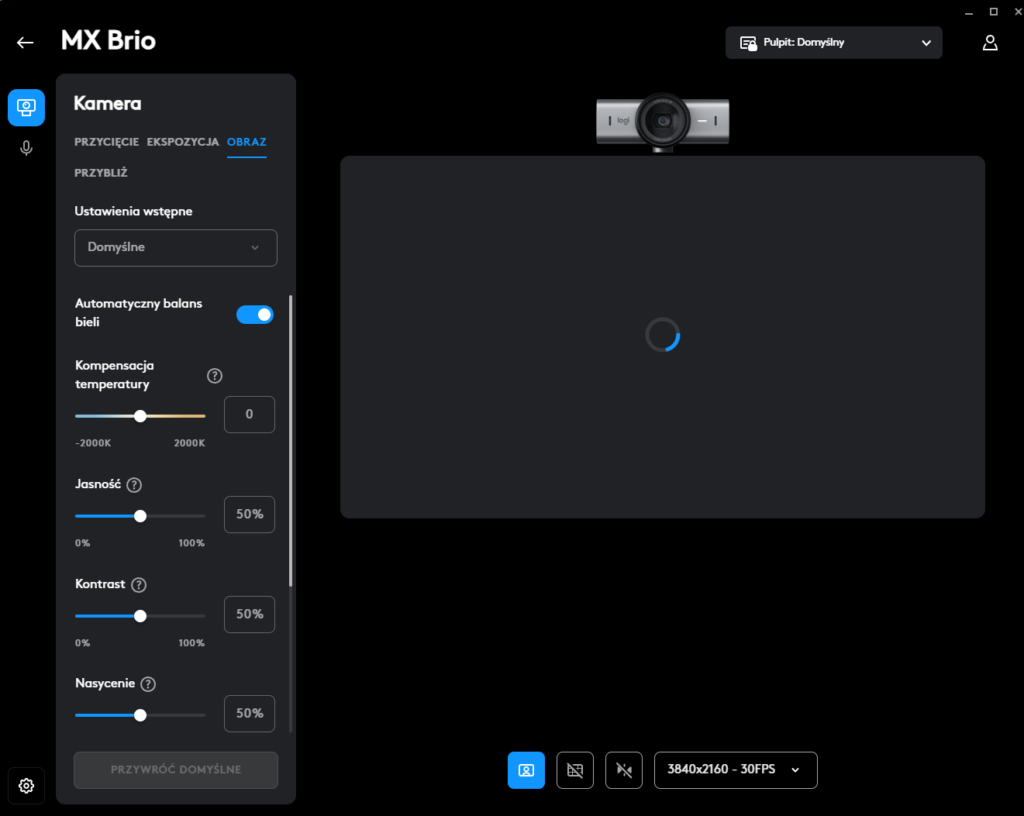Click the Nasycenie value field showing 50%

coord(249,714)
